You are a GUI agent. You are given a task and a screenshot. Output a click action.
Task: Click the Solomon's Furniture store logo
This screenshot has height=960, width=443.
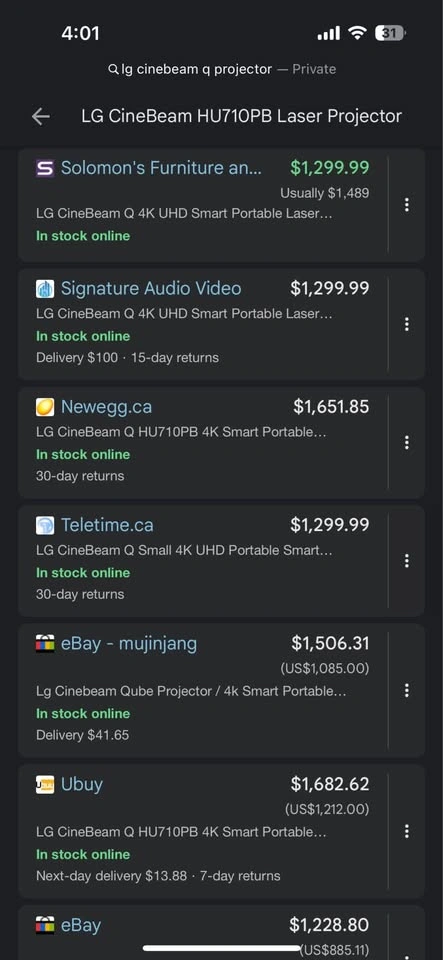click(45, 168)
